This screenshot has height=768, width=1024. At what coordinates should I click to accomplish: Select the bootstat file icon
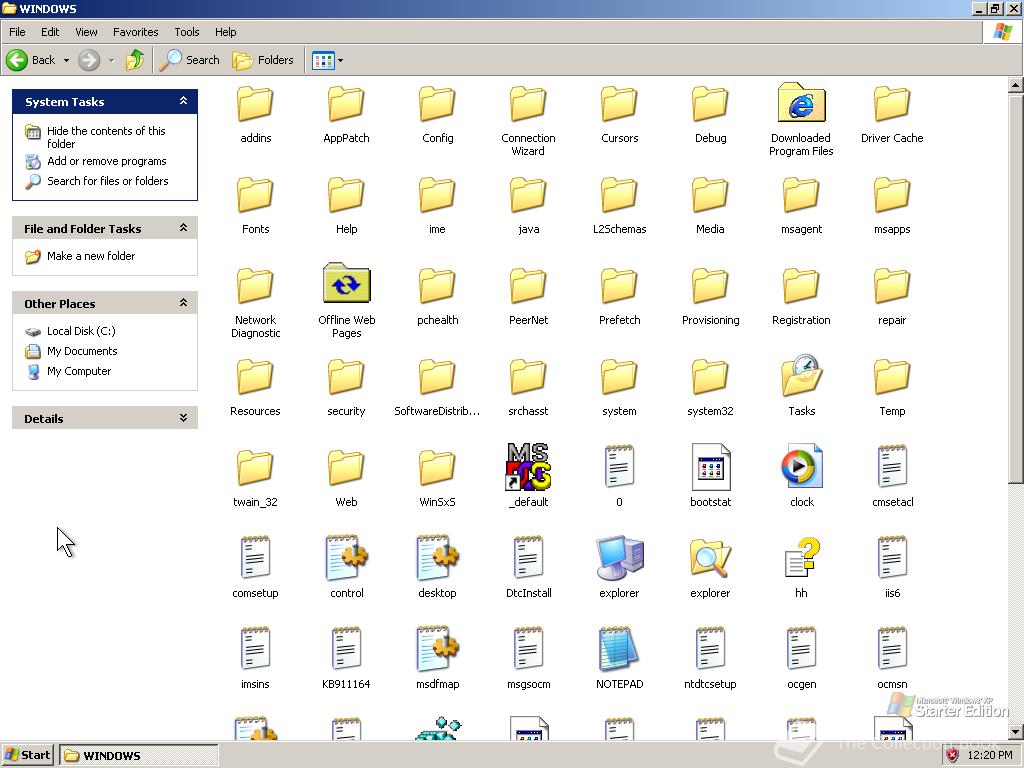[x=711, y=467]
